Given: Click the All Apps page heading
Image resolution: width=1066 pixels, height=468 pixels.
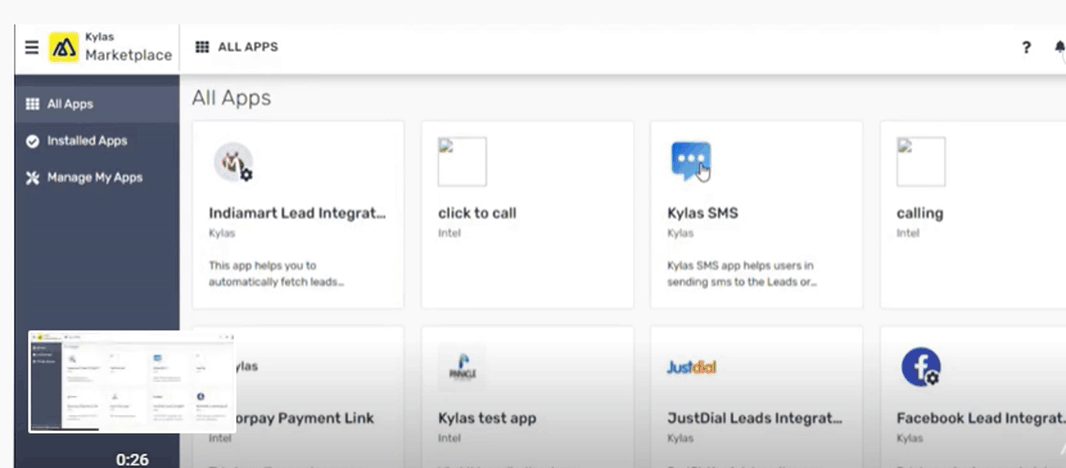Looking at the screenshot, I should 231,98.
